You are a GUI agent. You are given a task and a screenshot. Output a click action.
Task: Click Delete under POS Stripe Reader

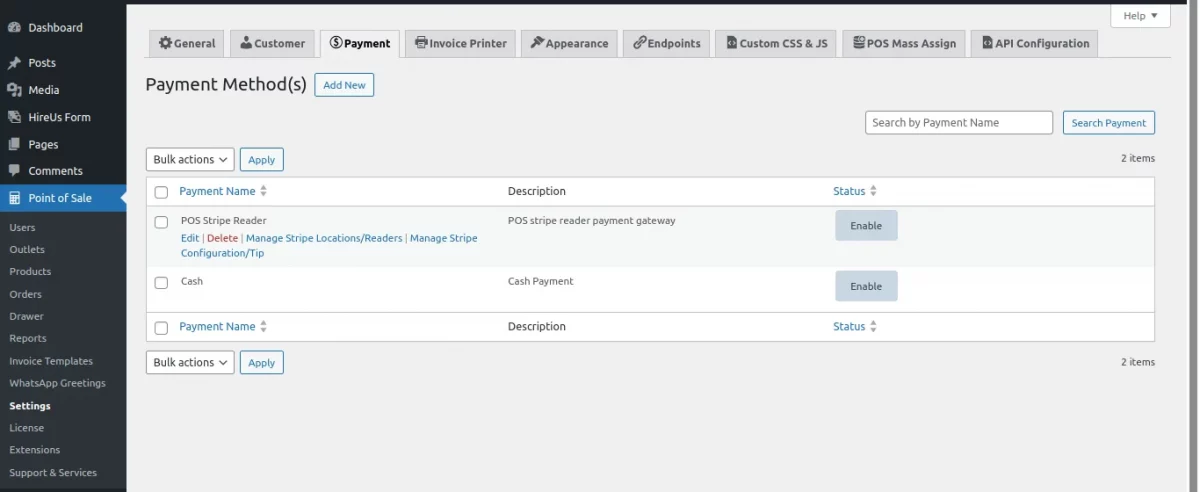coord(223,238)
